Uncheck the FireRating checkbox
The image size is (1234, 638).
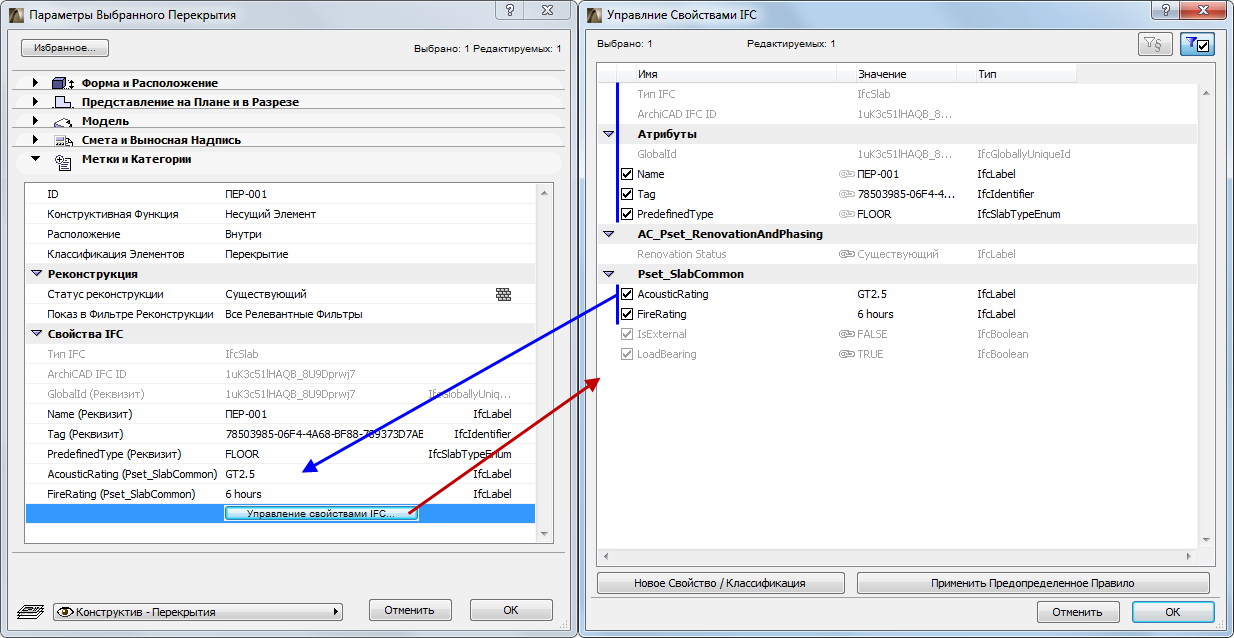coord(627,314)
